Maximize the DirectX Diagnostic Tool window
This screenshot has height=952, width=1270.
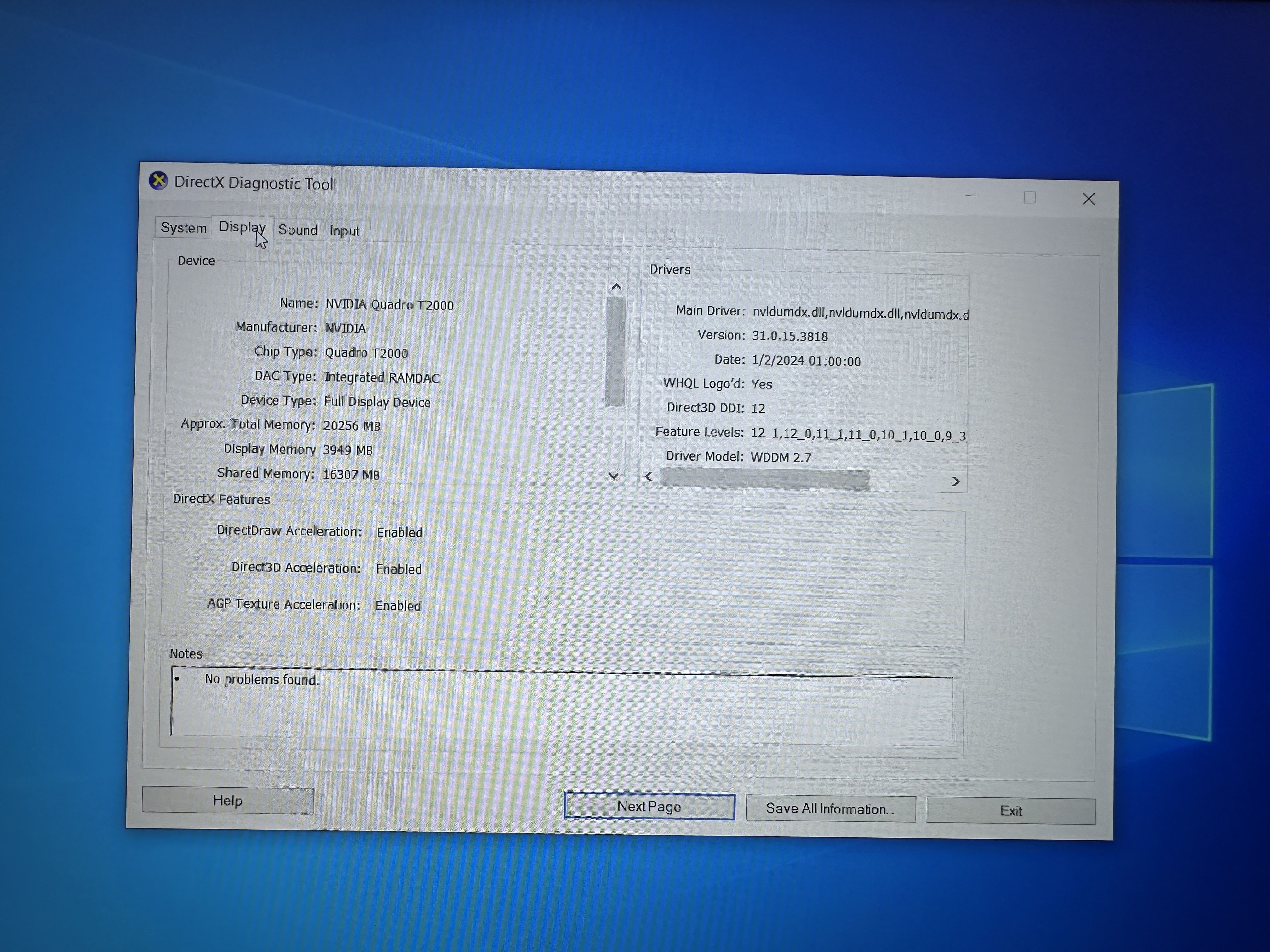(1029, 198)
